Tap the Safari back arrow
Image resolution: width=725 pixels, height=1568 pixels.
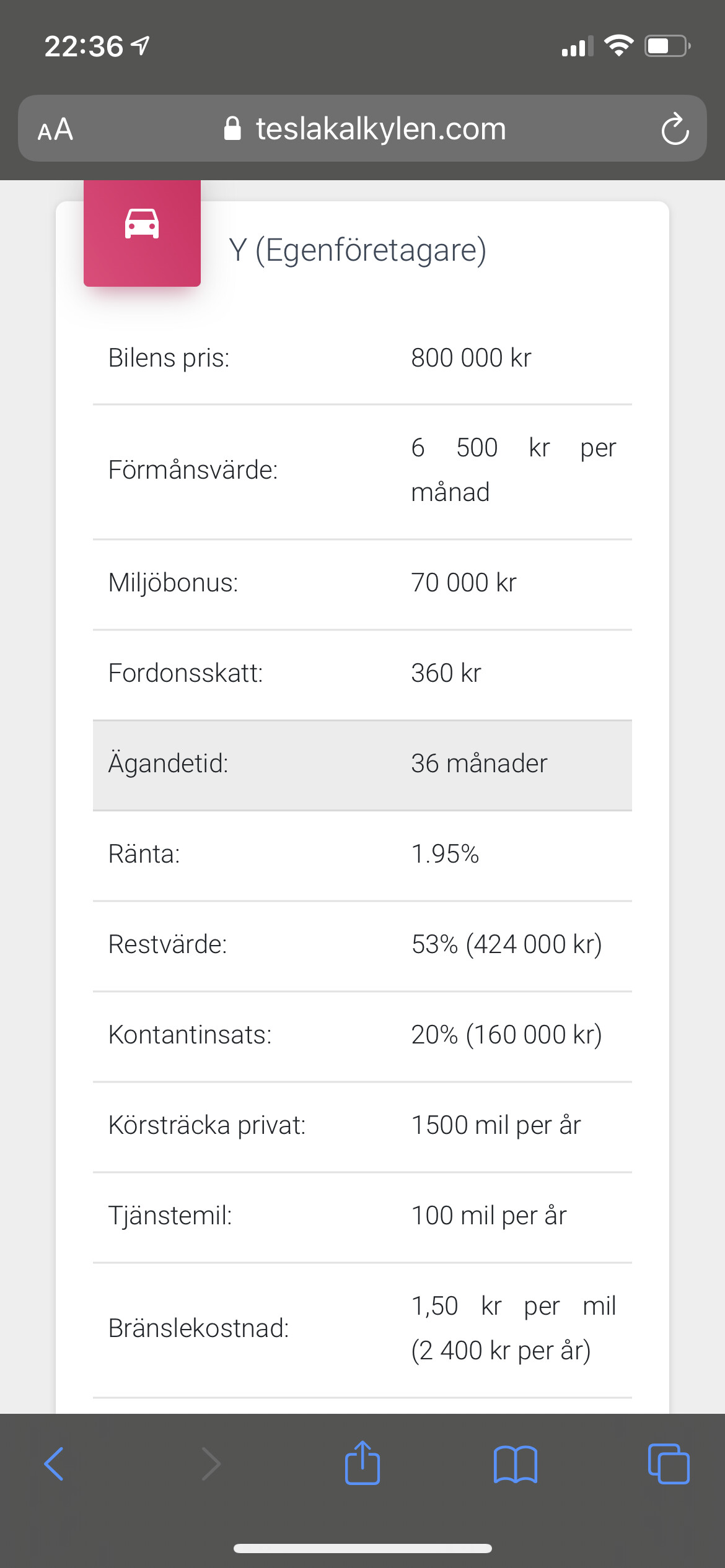[55, 1464]
